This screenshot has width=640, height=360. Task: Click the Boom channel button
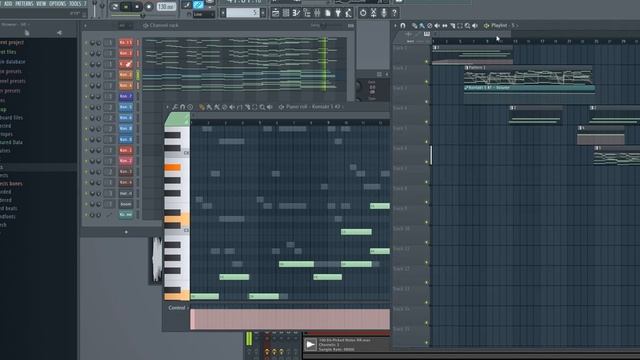(126, 204)
